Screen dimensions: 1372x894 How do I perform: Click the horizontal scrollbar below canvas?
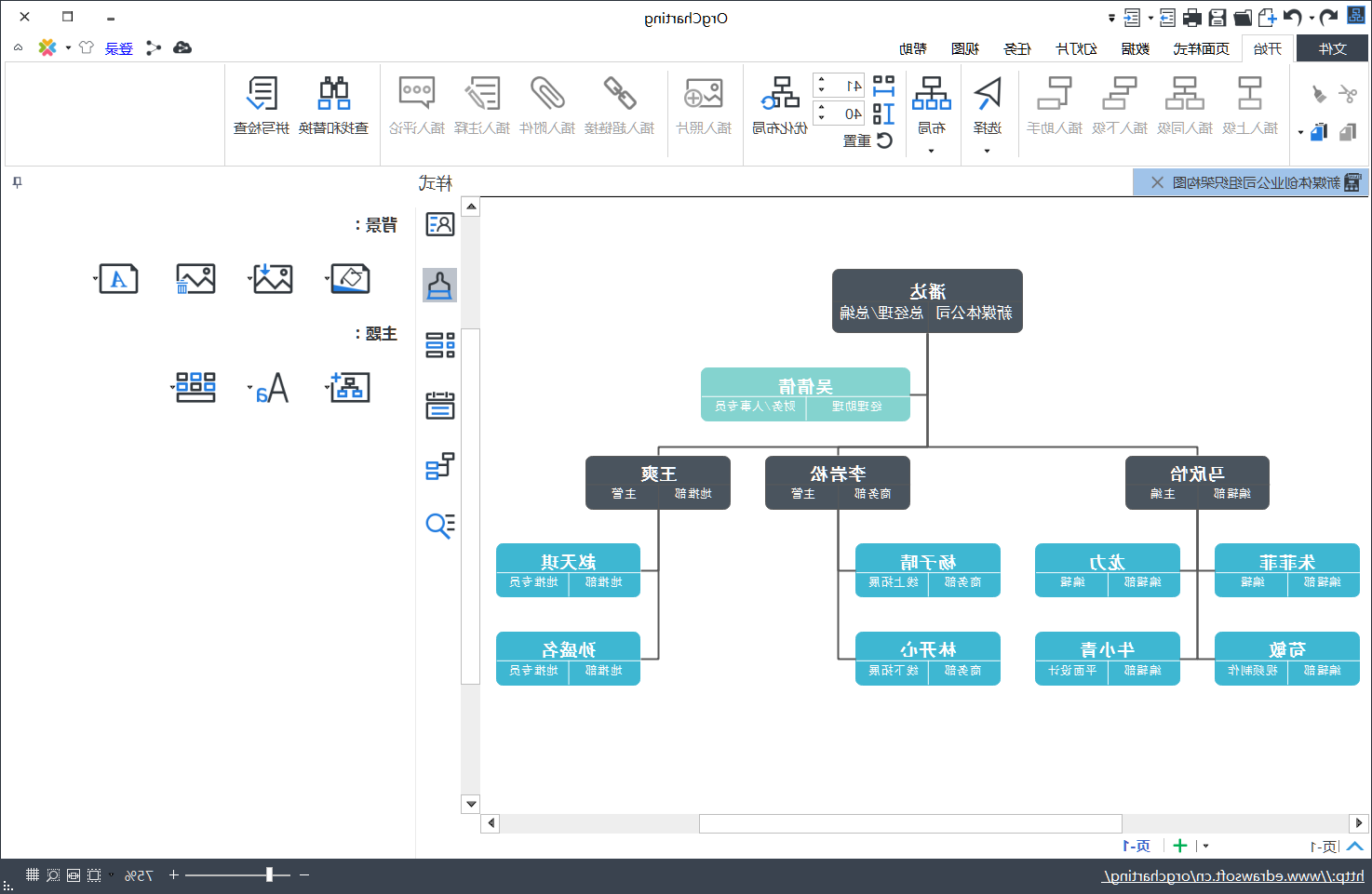tap(910, 823)
